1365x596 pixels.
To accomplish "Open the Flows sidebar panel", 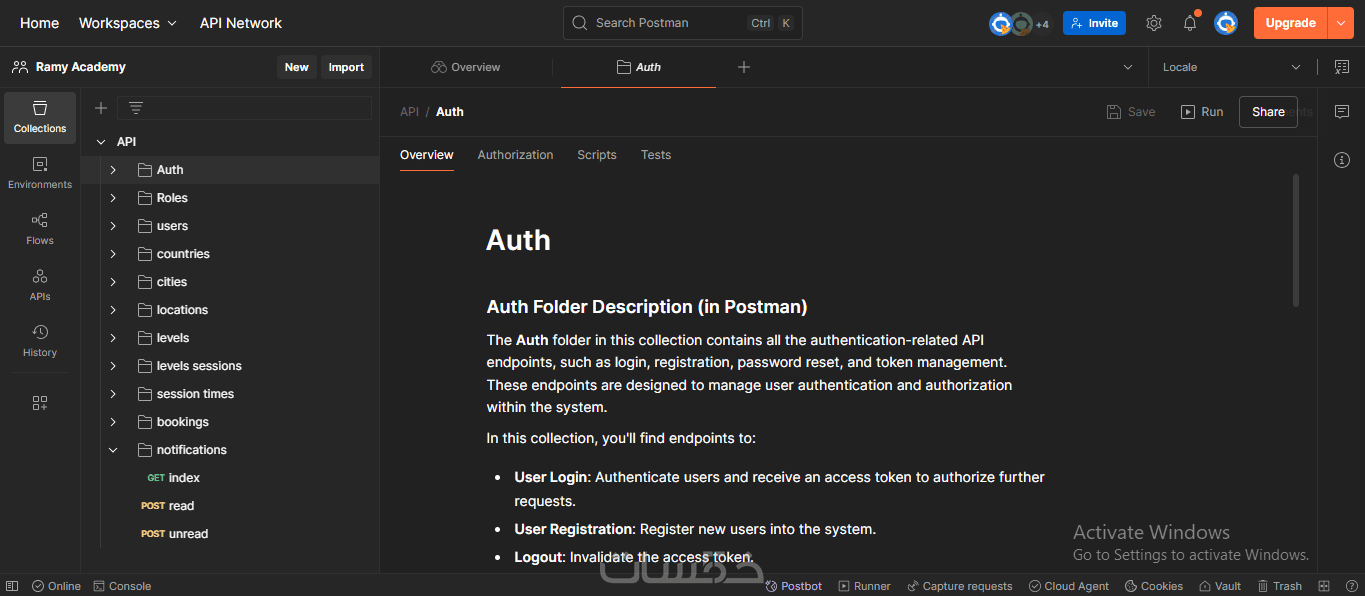I will 40,229.
